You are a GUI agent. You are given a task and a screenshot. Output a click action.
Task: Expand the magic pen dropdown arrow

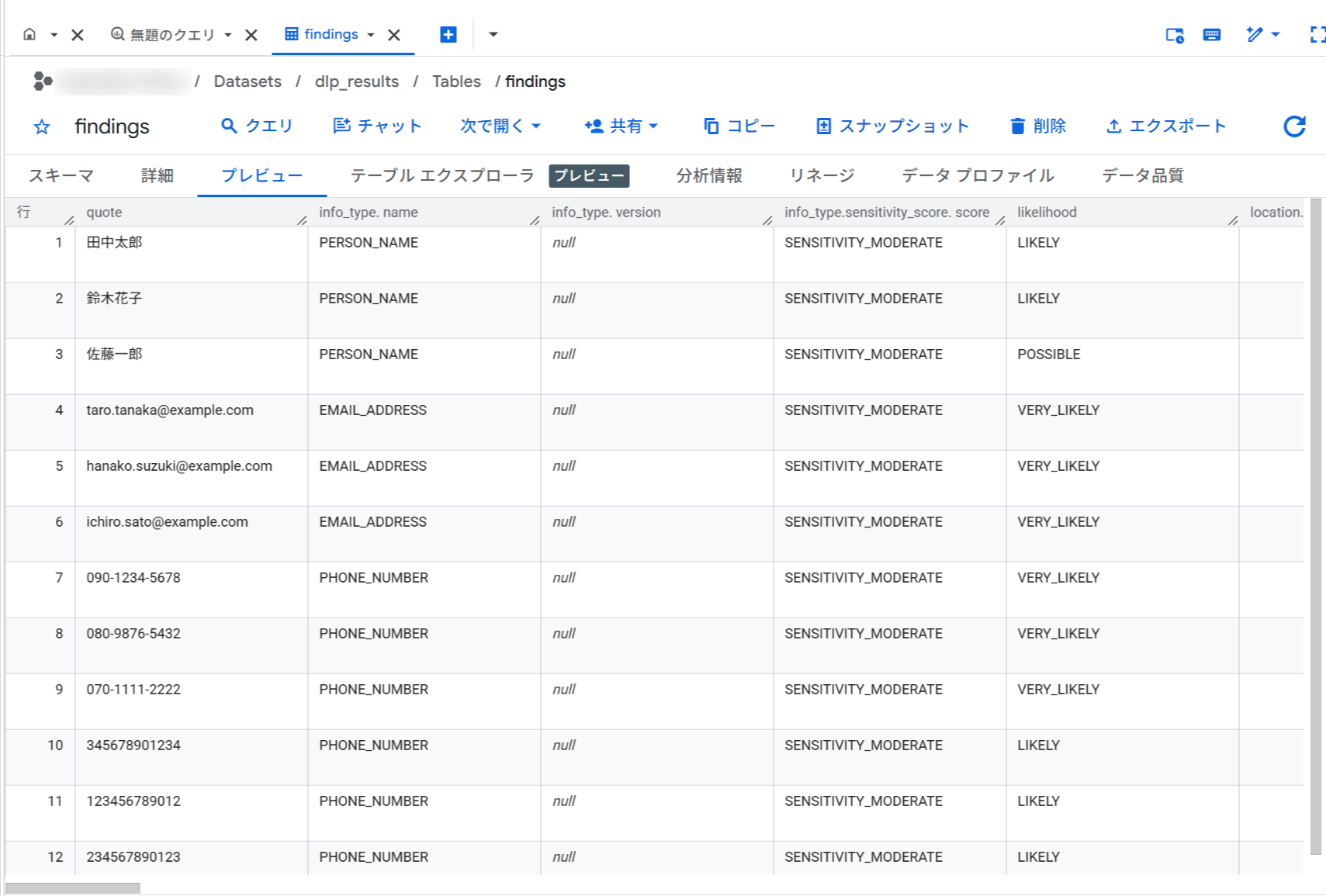tap(1276, 34)
